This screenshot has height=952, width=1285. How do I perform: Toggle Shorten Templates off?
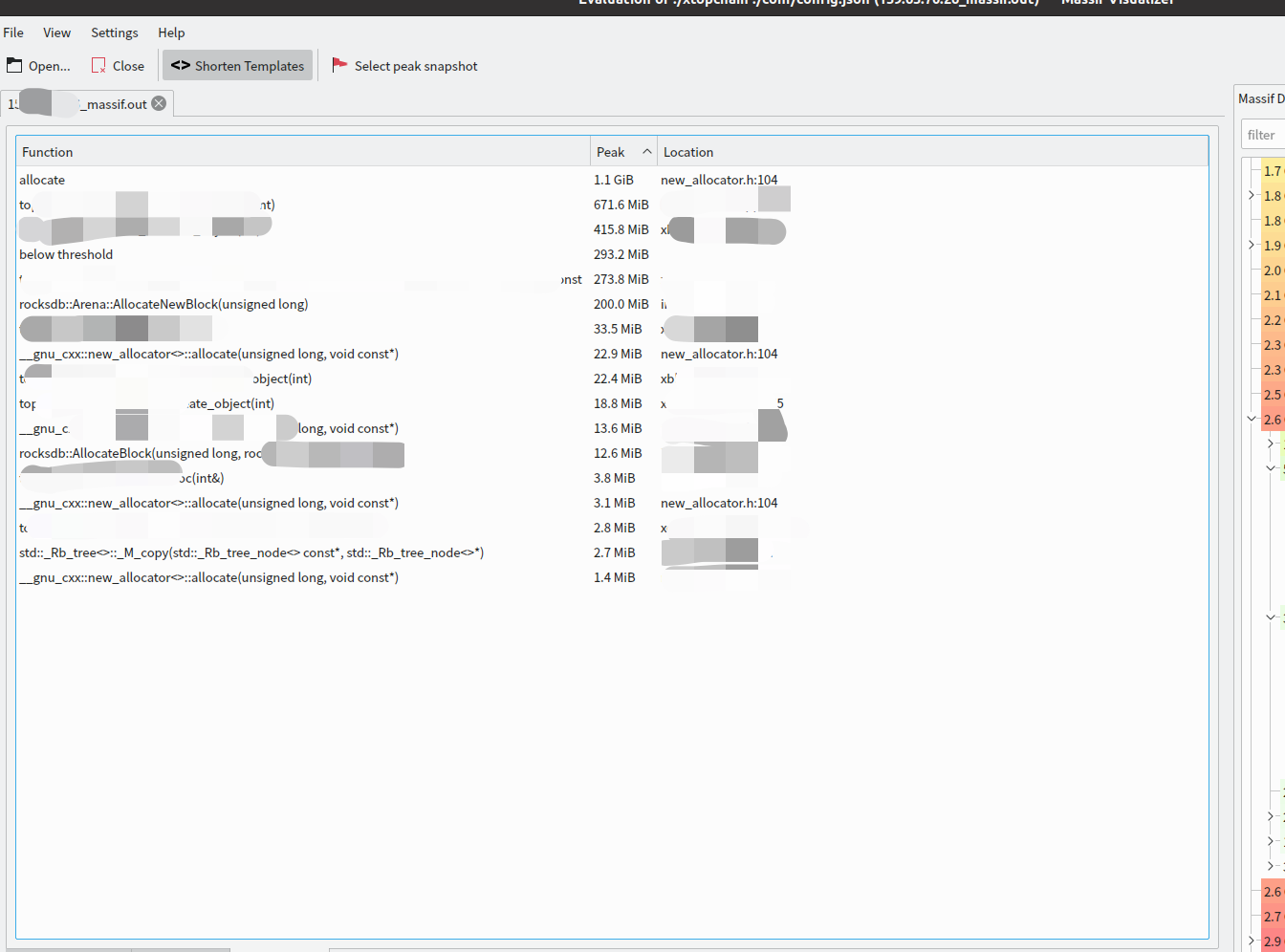237,65
